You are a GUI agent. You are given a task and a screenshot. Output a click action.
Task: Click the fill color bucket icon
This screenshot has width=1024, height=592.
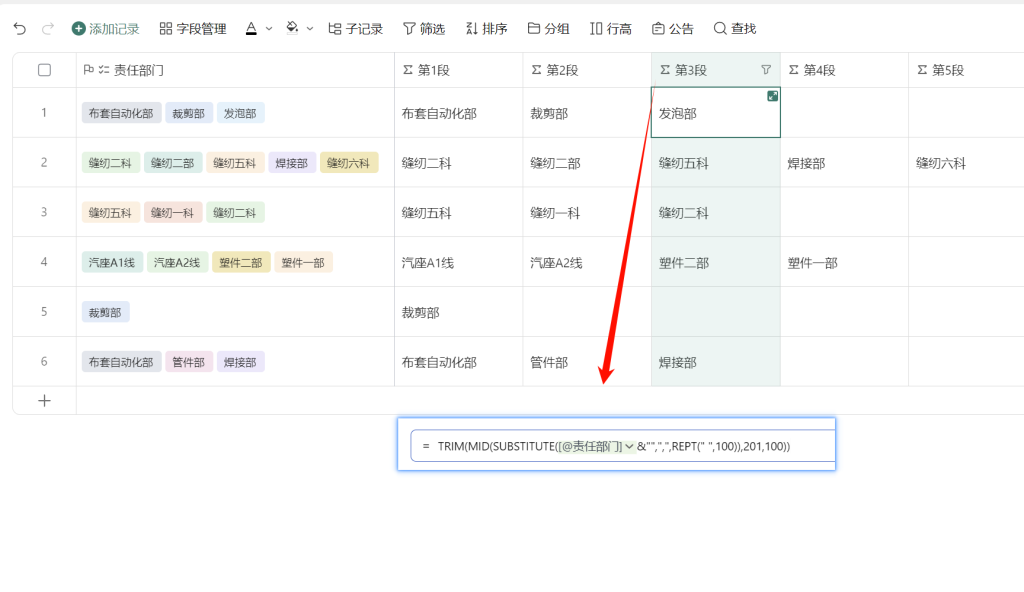pyautogui.click(x=293, y=28)
